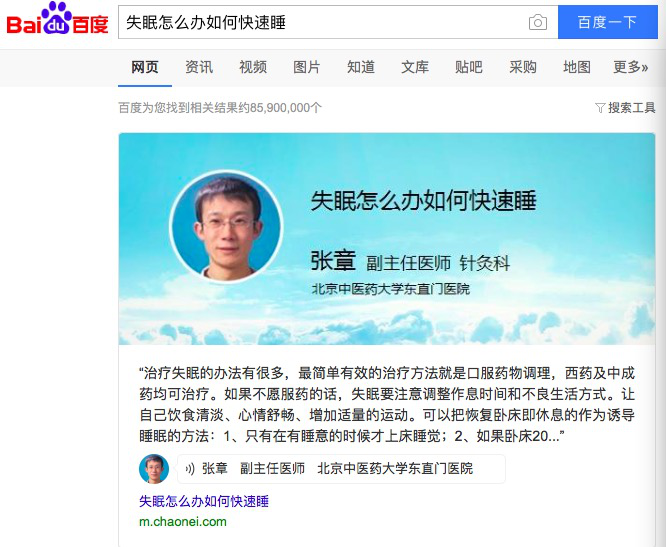Open blue result link 失眠怎么办如何快速睡
The image size is (666, 547).
[204, 501]
